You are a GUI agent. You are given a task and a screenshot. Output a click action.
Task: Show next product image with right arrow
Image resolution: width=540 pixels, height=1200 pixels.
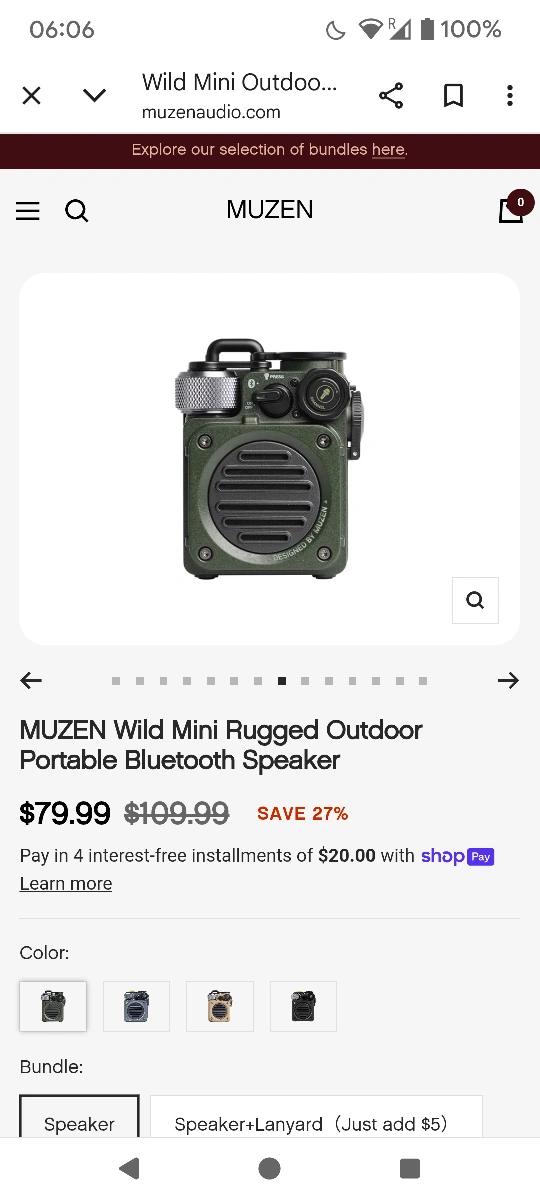(x=508, y=681)
